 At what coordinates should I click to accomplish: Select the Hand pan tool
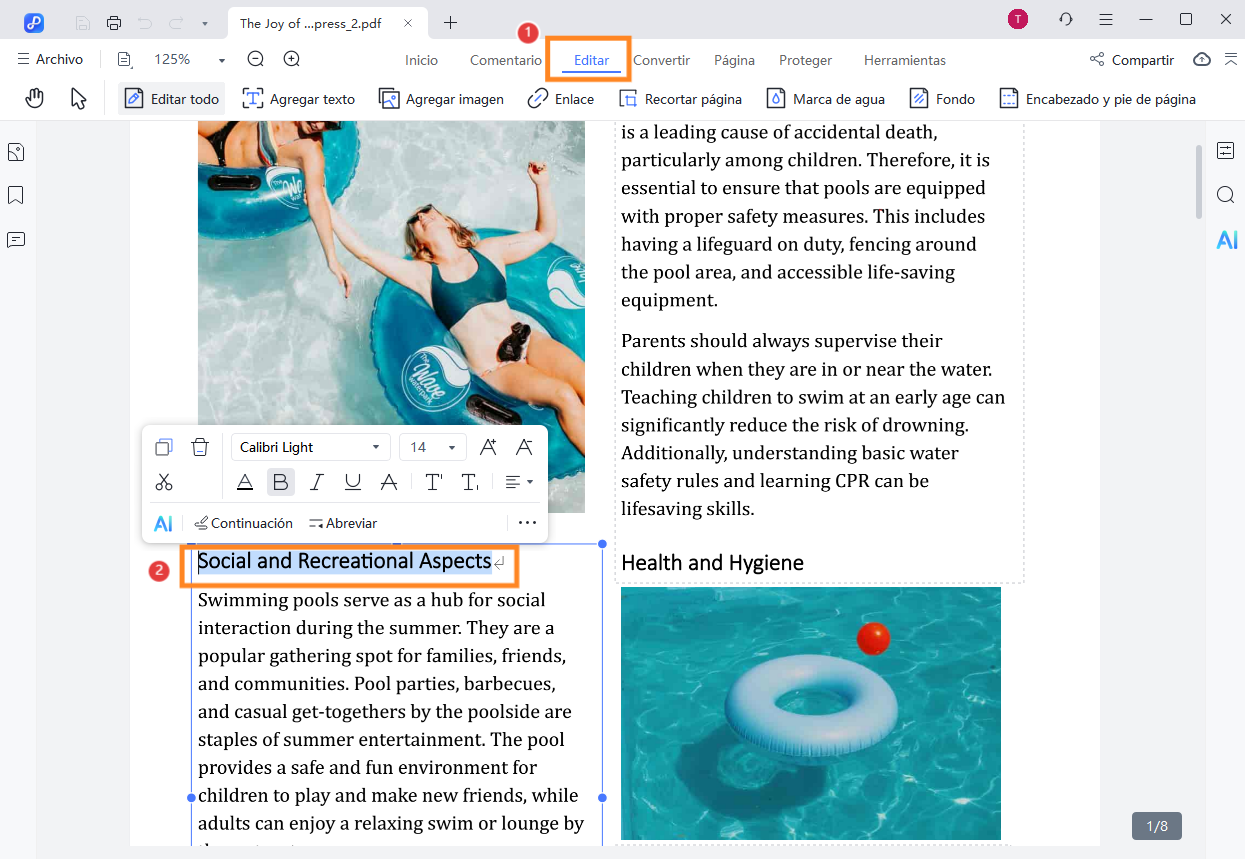[x=35, y=98]
